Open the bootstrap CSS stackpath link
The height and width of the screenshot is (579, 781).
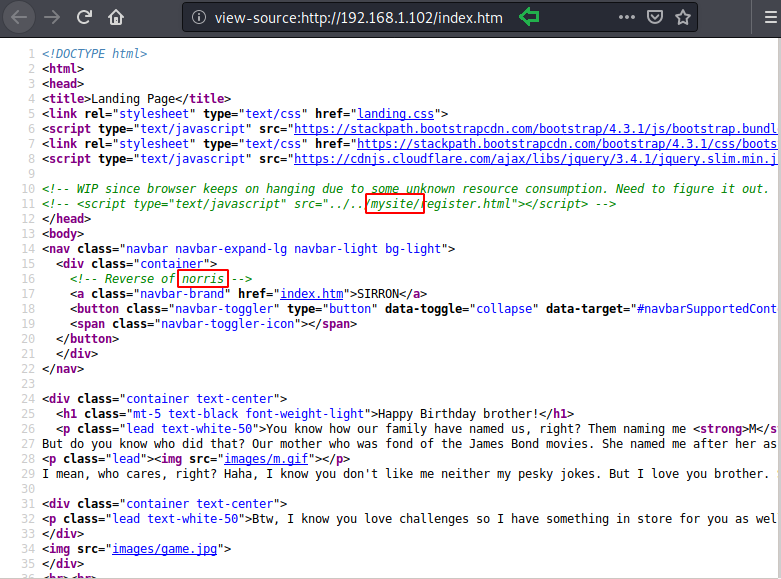pyautogui.click(x=567, y=144)
